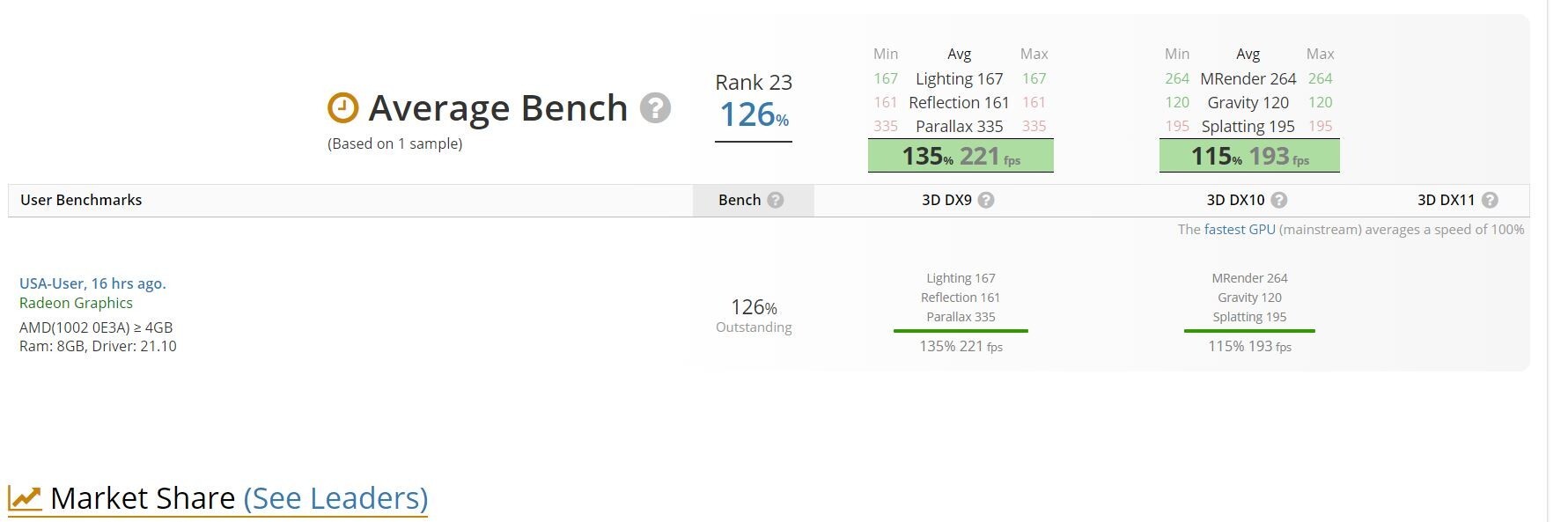Click the Bench column help icon
The width and height of the screenshot is (1568, 522).
pyautogui.click(x=775, y=200)
